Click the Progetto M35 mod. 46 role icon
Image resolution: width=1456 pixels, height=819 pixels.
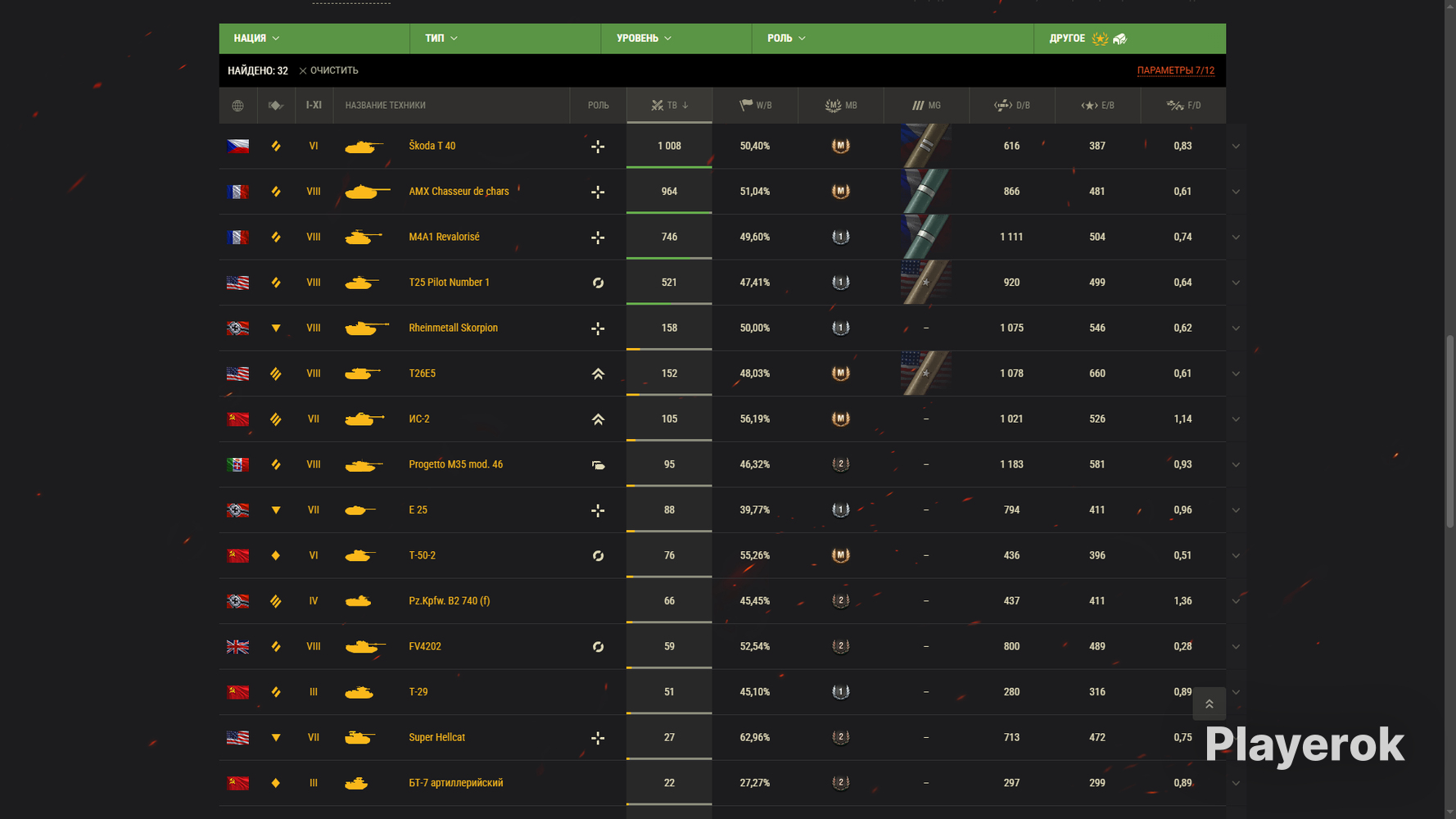click(598, 464)
